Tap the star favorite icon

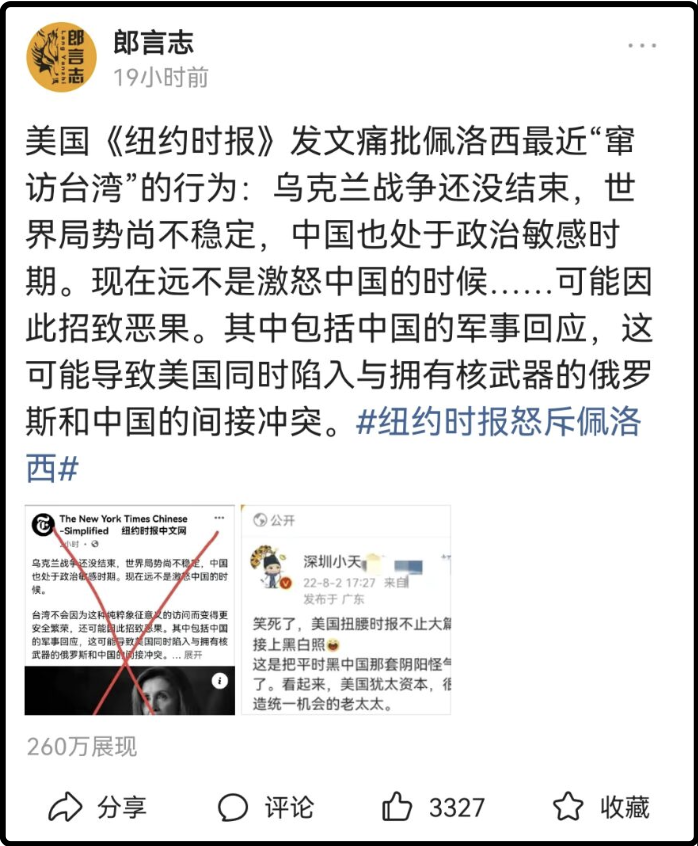click(568, 806)
